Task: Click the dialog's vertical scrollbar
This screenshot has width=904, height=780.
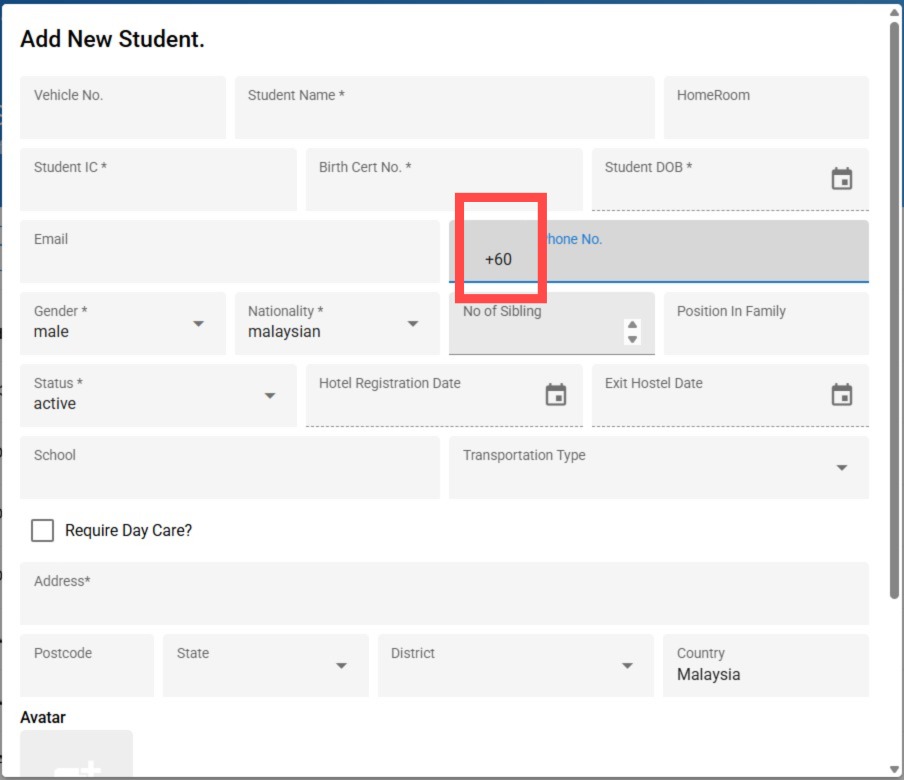Action: (x=894, y=300)
